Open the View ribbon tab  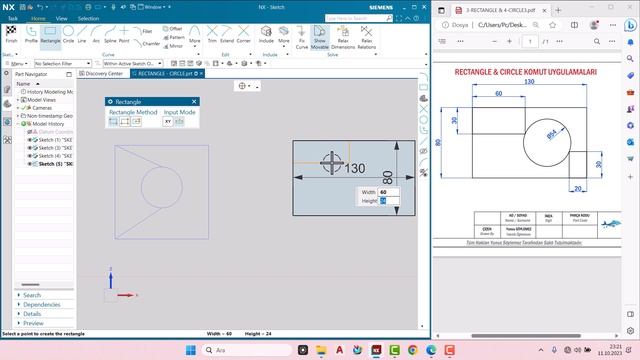pos(62,18)
